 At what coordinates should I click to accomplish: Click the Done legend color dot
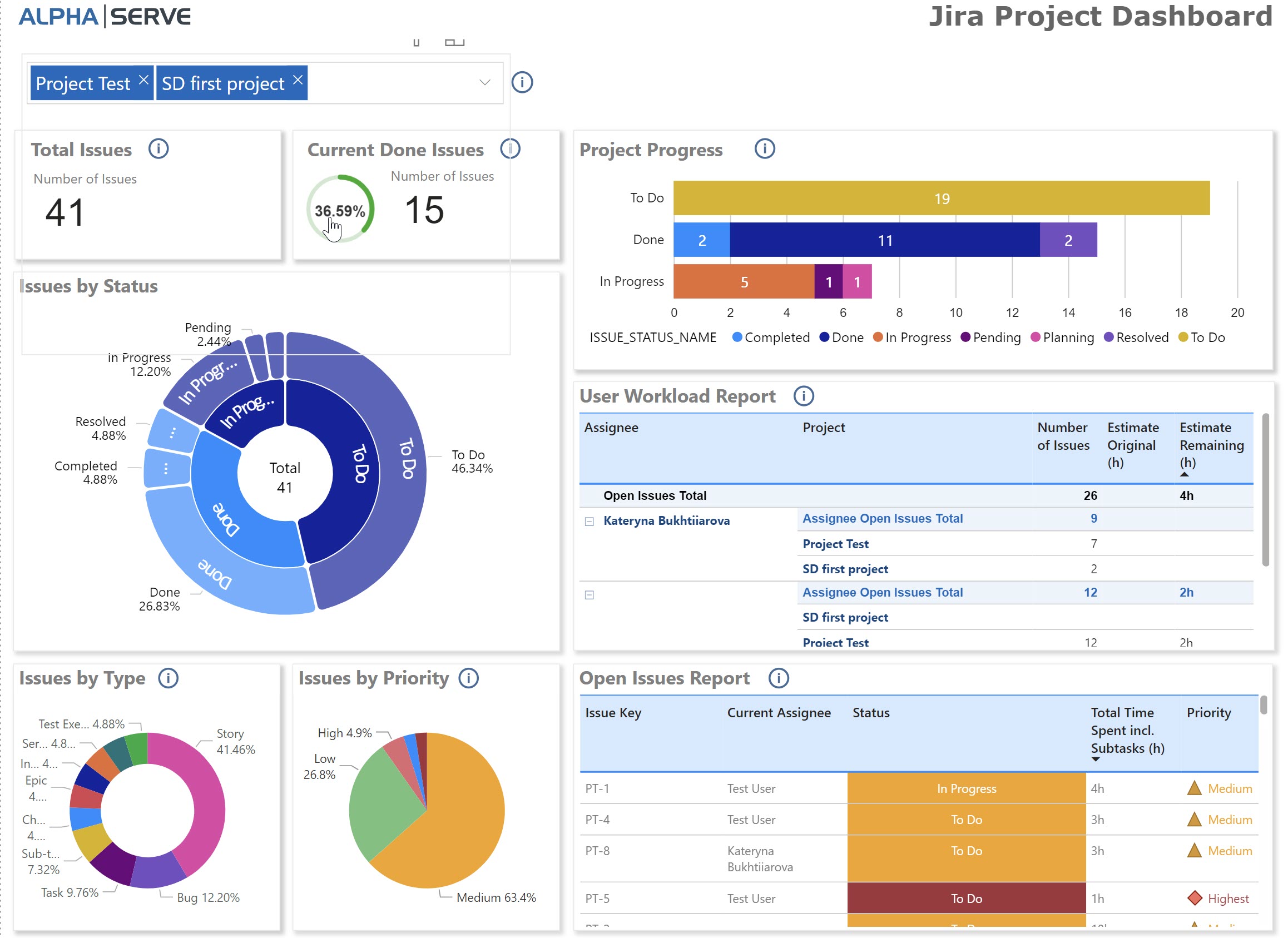tap(823, 338)
